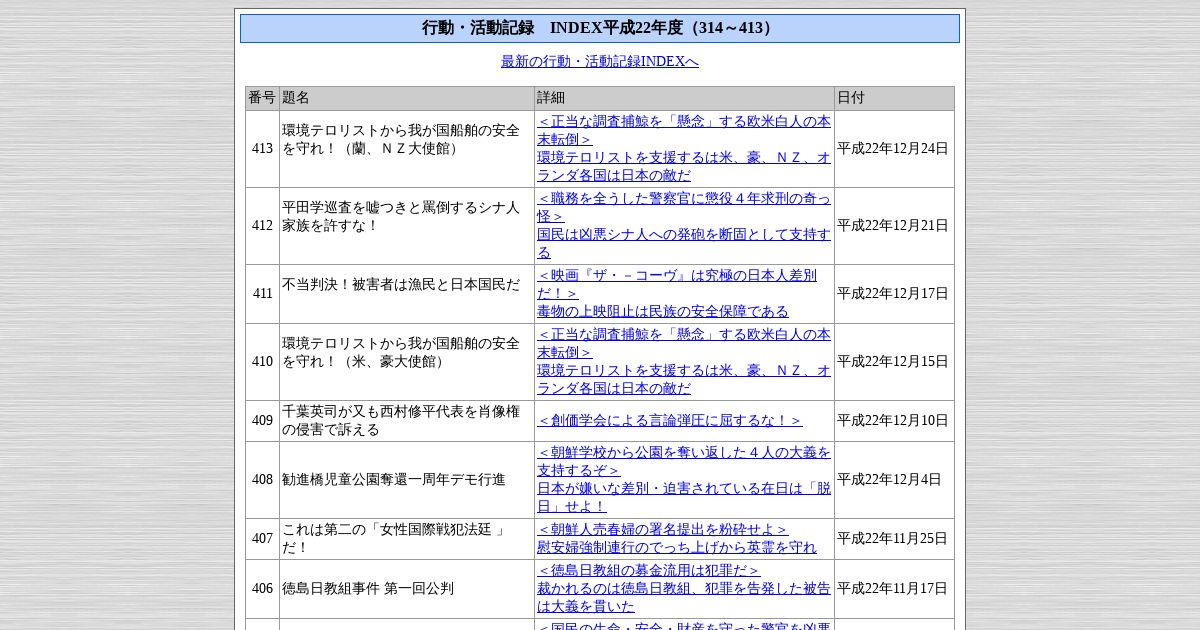This screenshot has width=1200, height=630.
Task: Click title 環境テロリストから我が国船舶の安全を守れ！（米、豪大使館）
Action: (401, 352)
